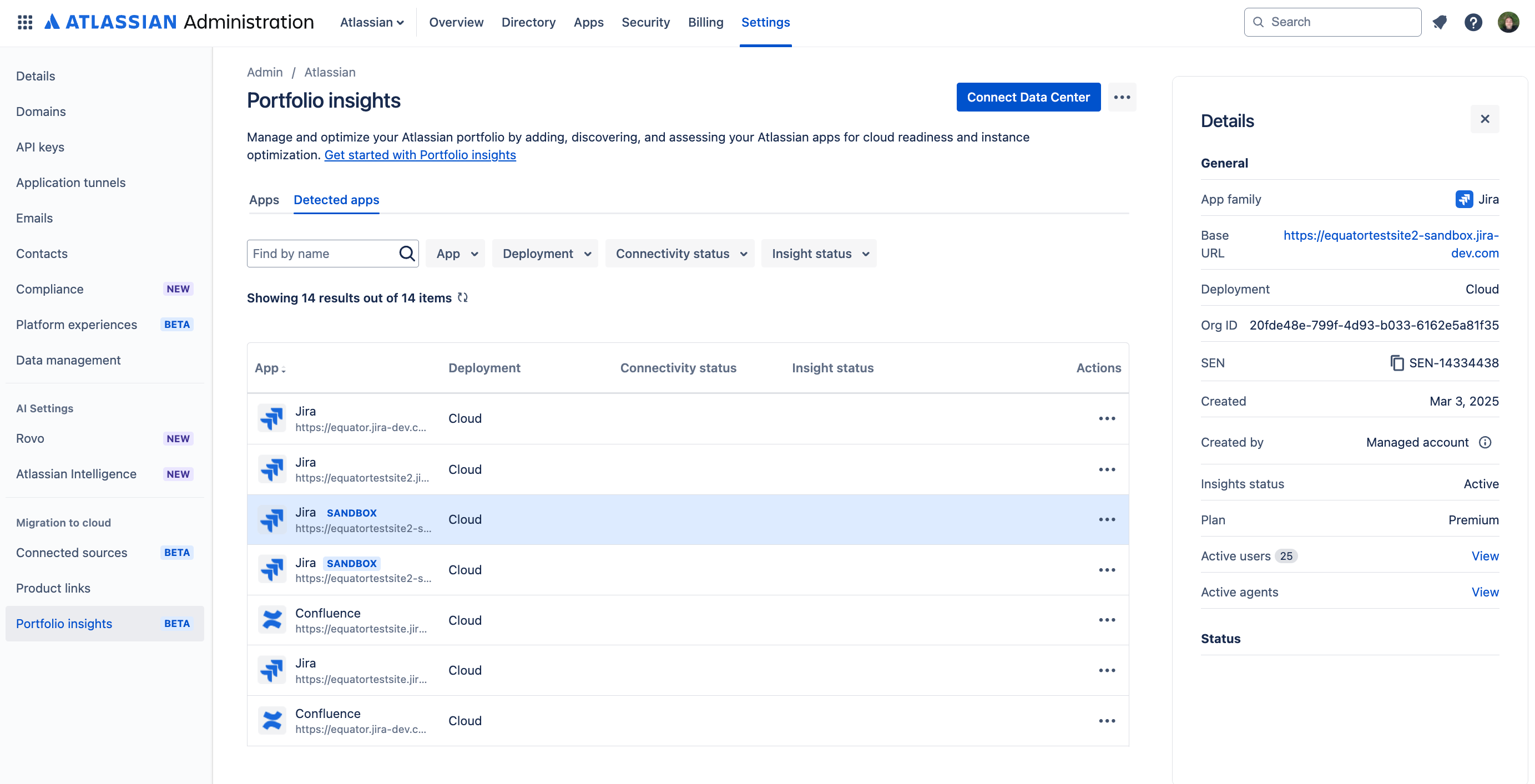Open the Security menu item
Viewport: 1535px width, 784px height.
click(645, 22)
